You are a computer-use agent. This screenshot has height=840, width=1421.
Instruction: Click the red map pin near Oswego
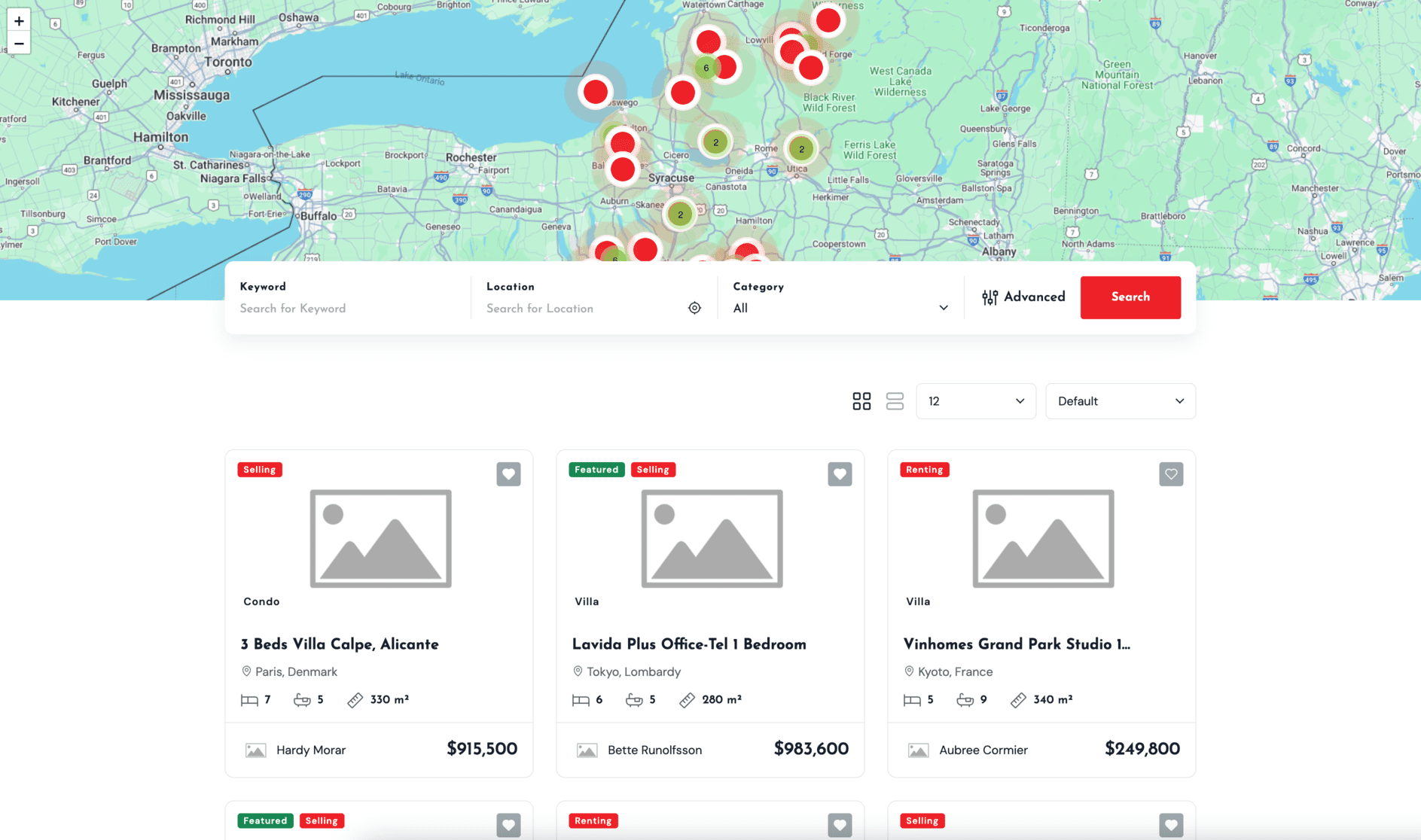pyautogui.click(x=595, y=92)
